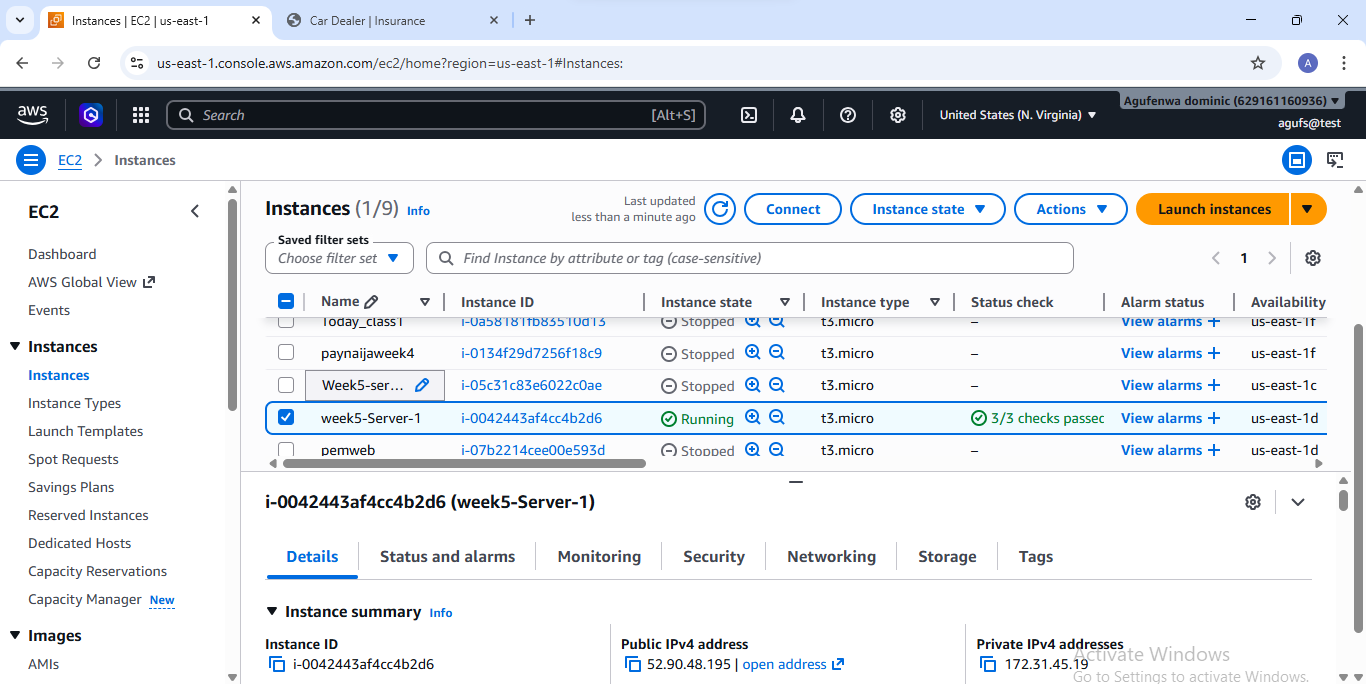The height and width of the screenshot is (684, 1366).
Task: Open the Monitoring tab
Action: pos(599,556)
